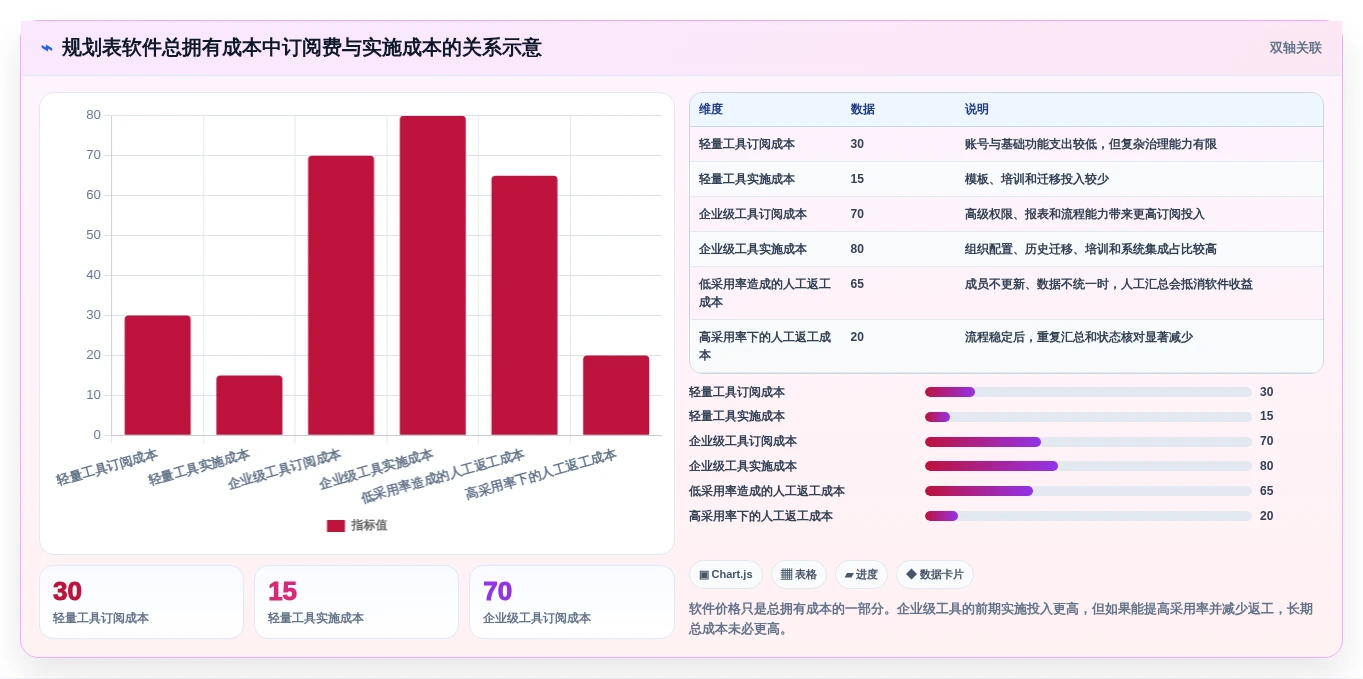The width and height of the screenshot is (1363, 679).
Task: Select table row 轻量工具订阅成本
Action: 1006,144
